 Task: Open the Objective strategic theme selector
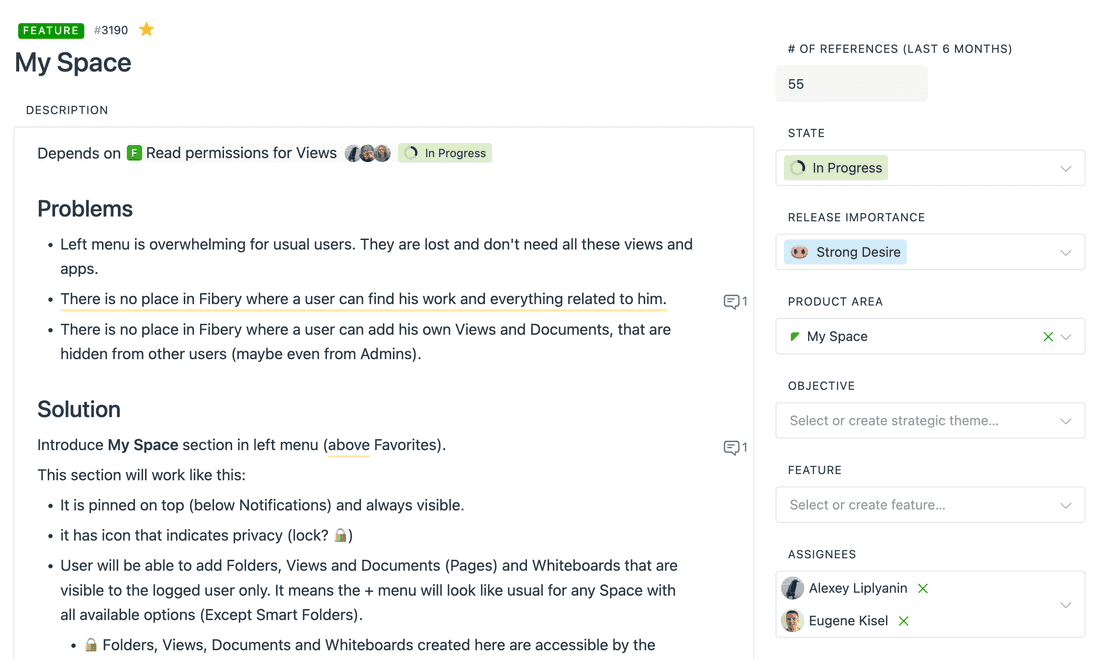[x=930, y=421]
